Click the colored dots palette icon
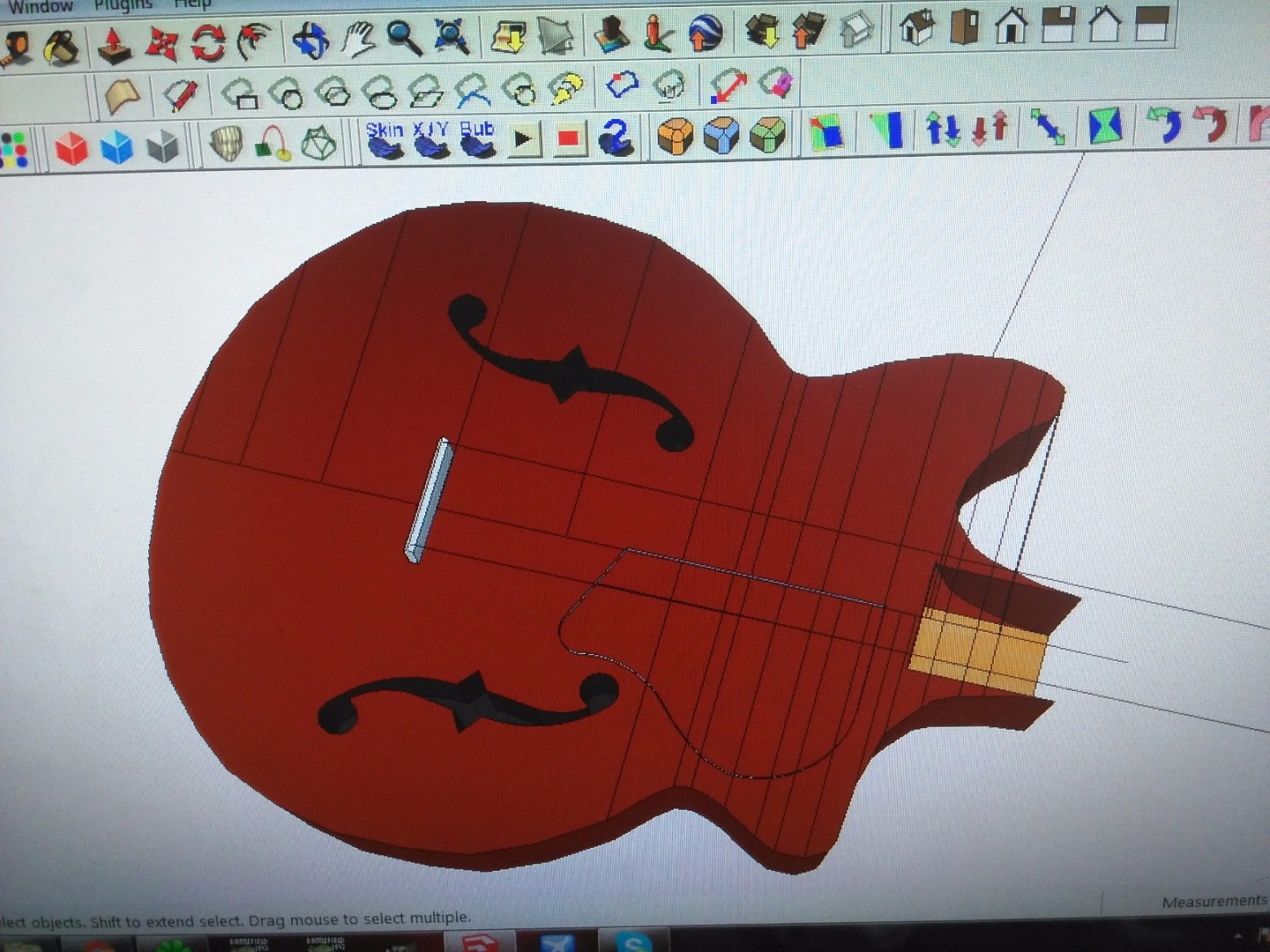1270x952 pixels. pos(15,149)
